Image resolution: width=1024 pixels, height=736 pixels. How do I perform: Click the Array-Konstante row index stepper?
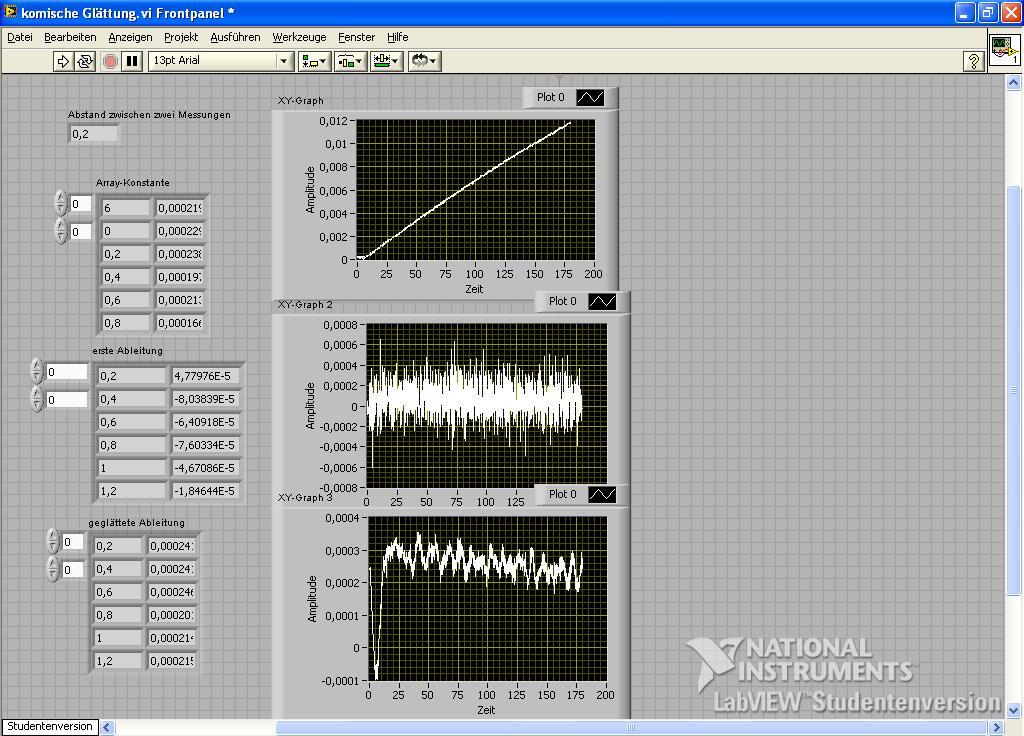(61, 204)
